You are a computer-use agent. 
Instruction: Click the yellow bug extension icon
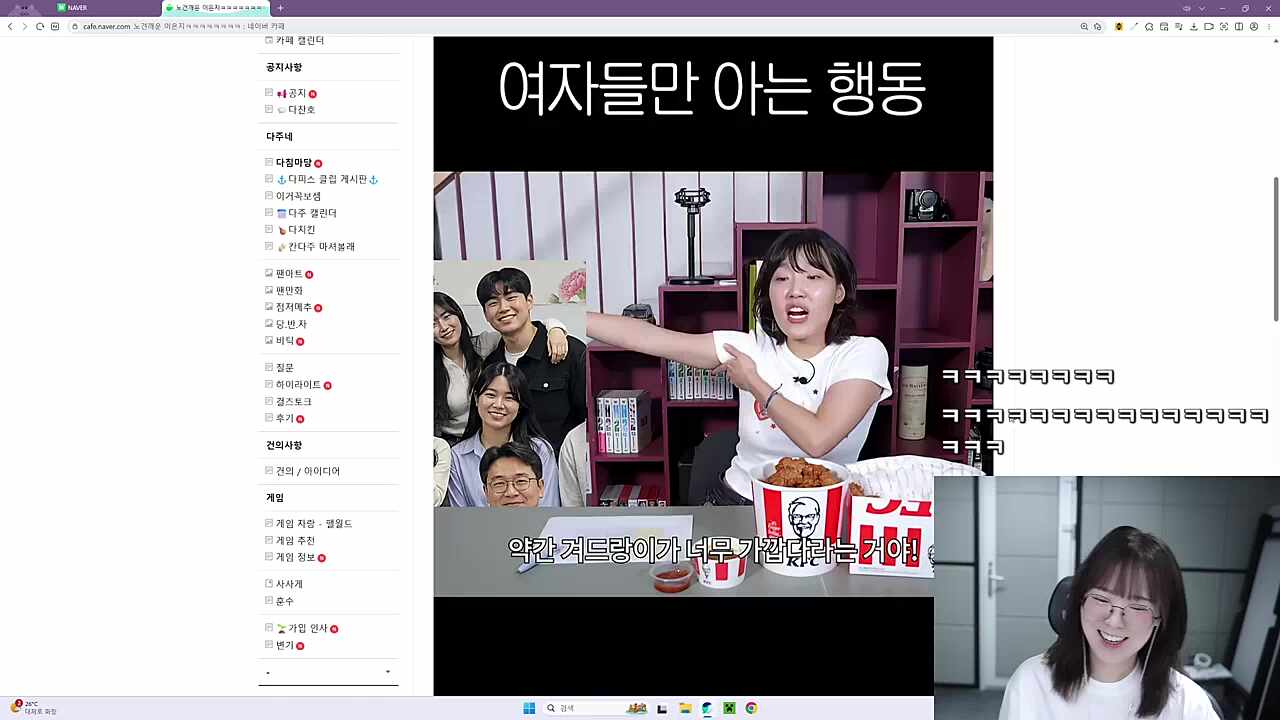coord(1118,26)
